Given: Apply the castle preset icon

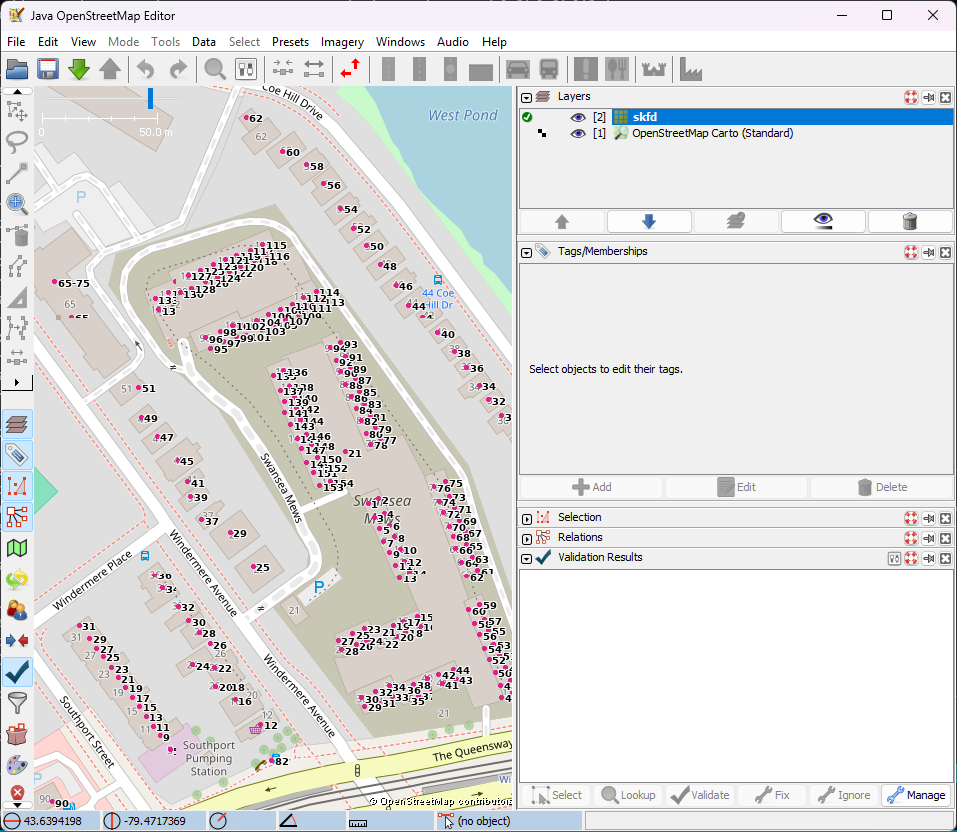Looking at the screenshot, I should click(654, 69).
